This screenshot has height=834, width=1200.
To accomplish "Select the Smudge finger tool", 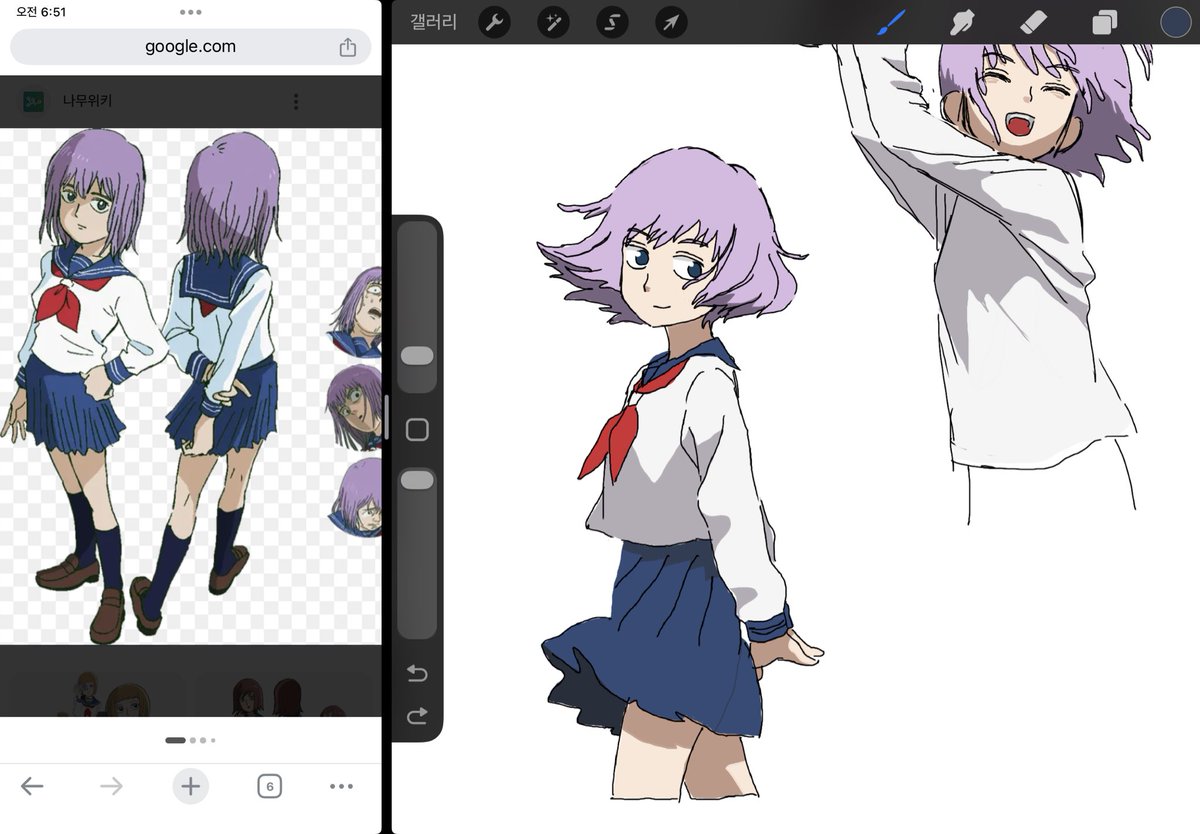I will pos(962,22).
